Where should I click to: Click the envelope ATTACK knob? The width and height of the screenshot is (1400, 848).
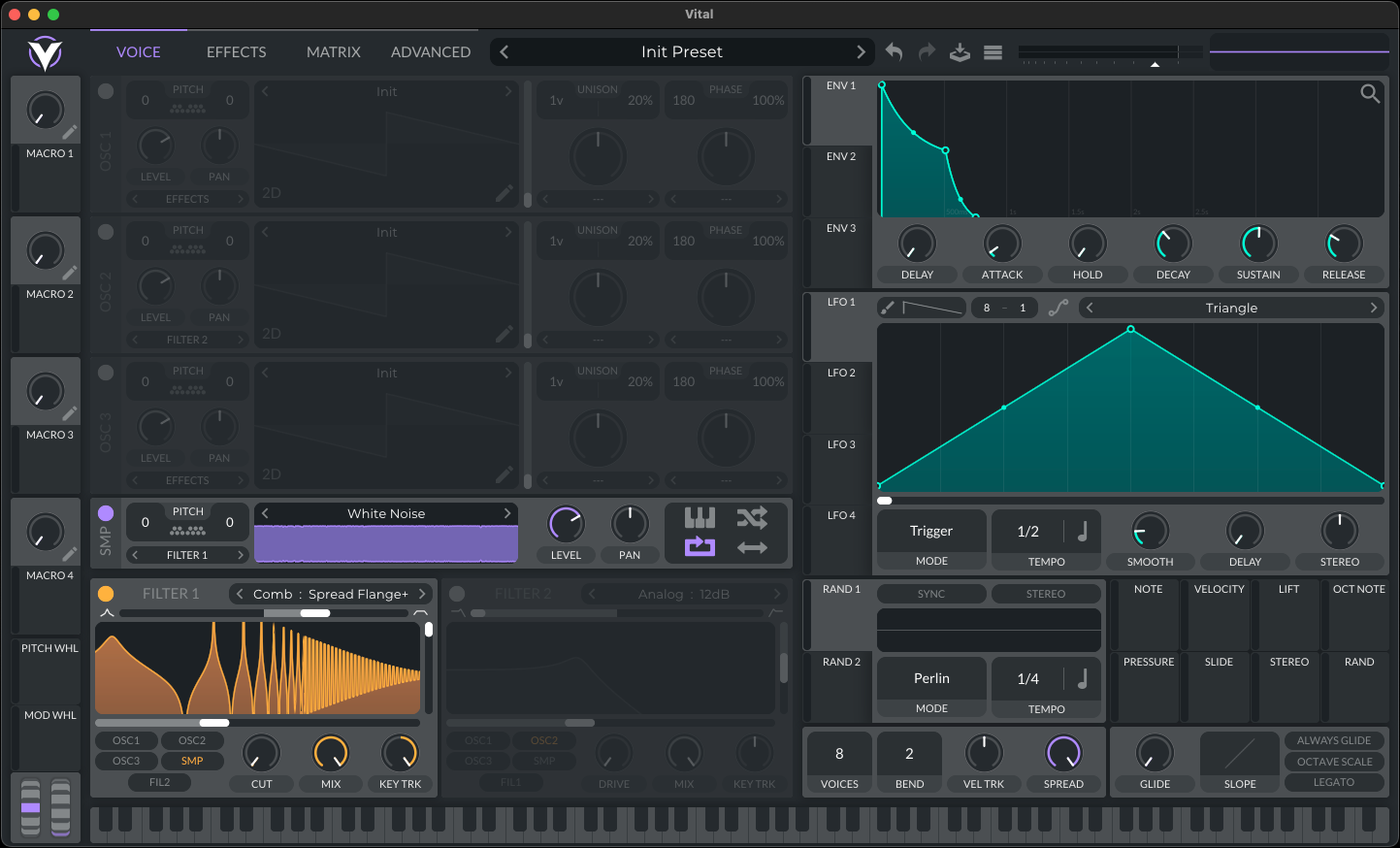(1002, 244)
